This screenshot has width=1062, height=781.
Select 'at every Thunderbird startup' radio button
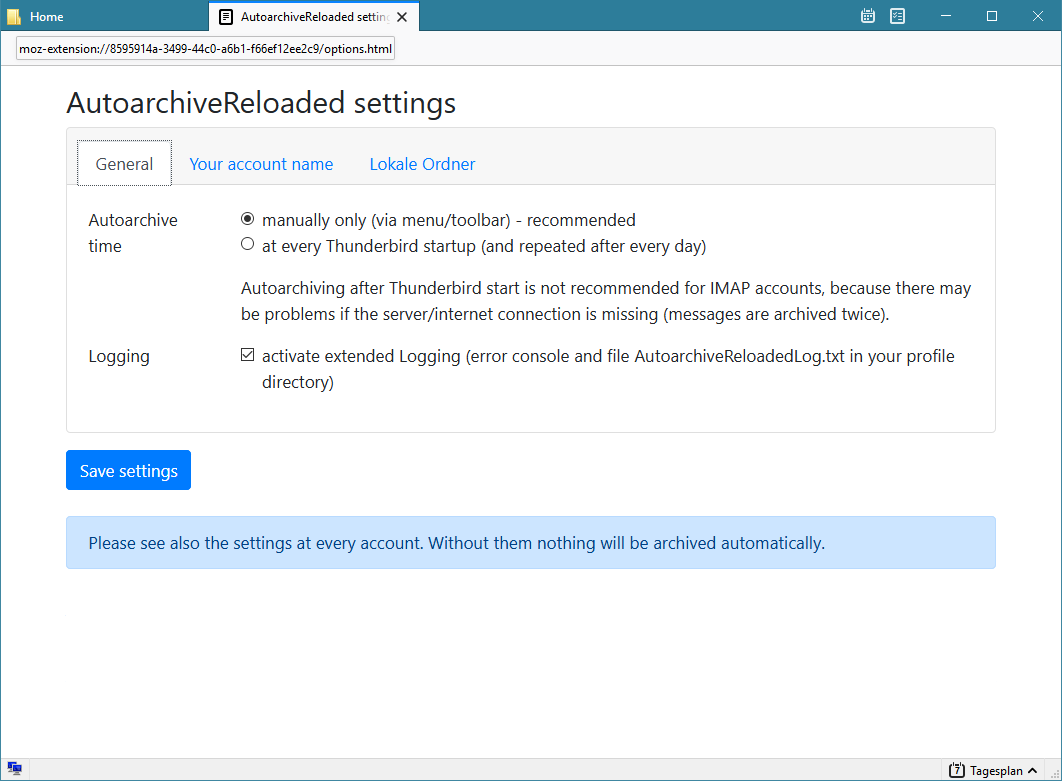[x=248, y=244]
